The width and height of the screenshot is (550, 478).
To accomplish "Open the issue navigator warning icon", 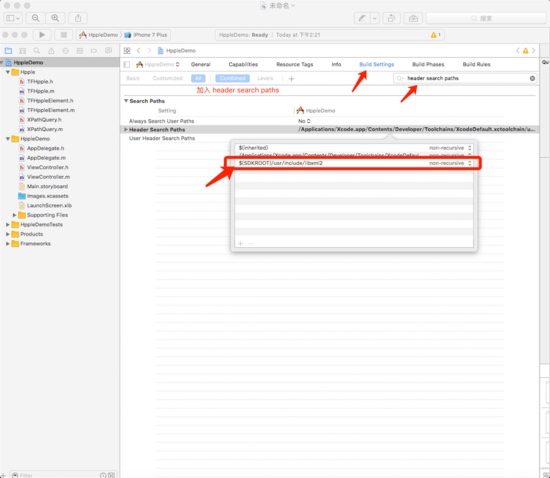I will [51, 51].
